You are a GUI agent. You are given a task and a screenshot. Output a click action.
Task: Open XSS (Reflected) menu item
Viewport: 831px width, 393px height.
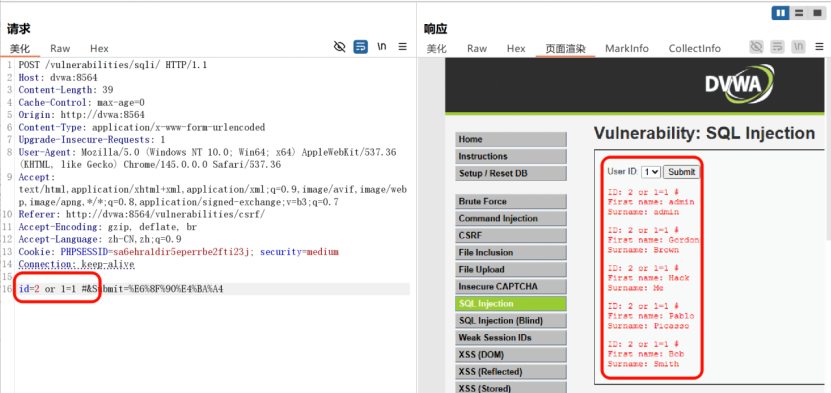tap(511, 371)
